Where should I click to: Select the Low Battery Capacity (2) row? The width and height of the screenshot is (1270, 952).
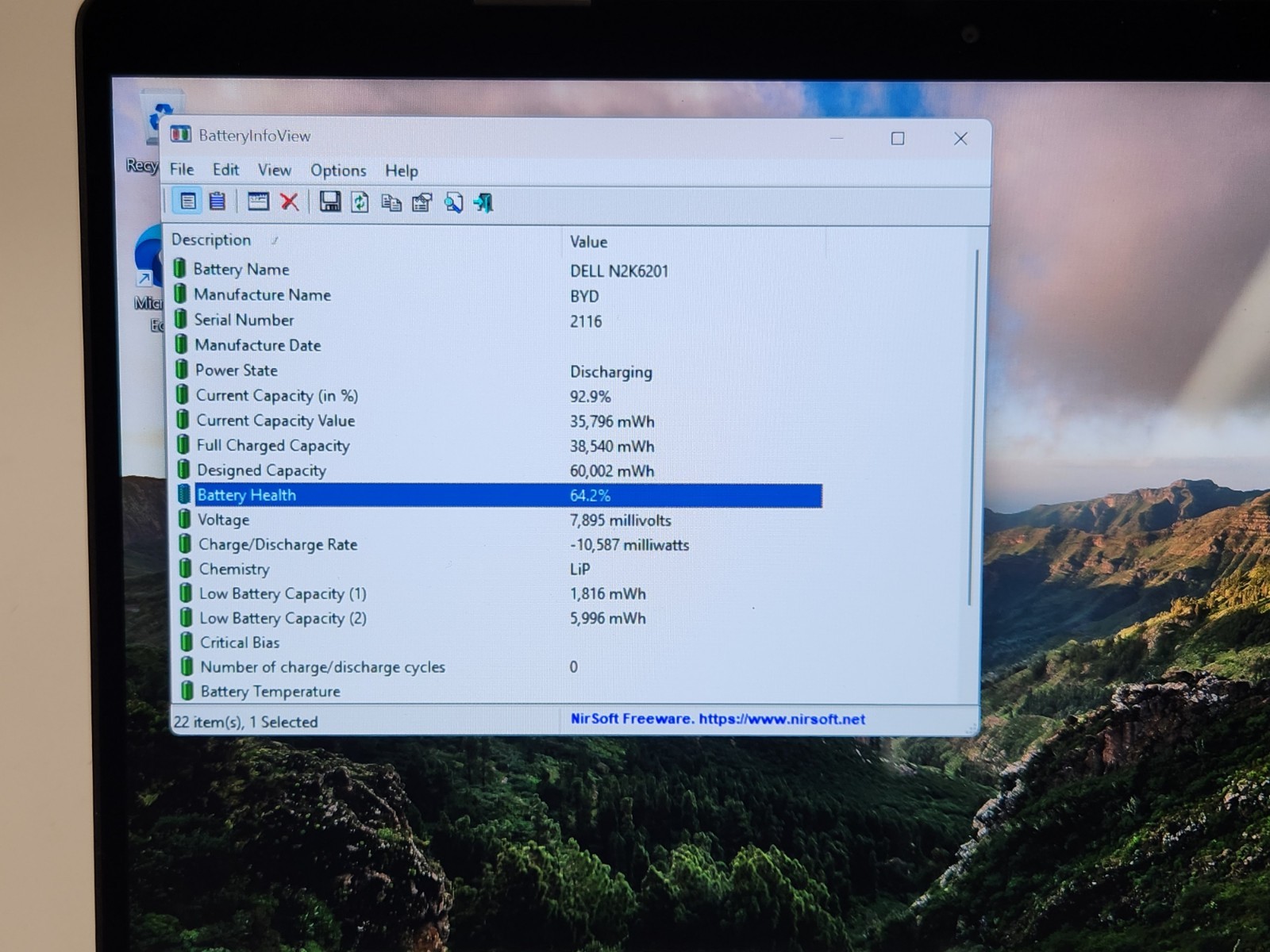tap(500, 618)
